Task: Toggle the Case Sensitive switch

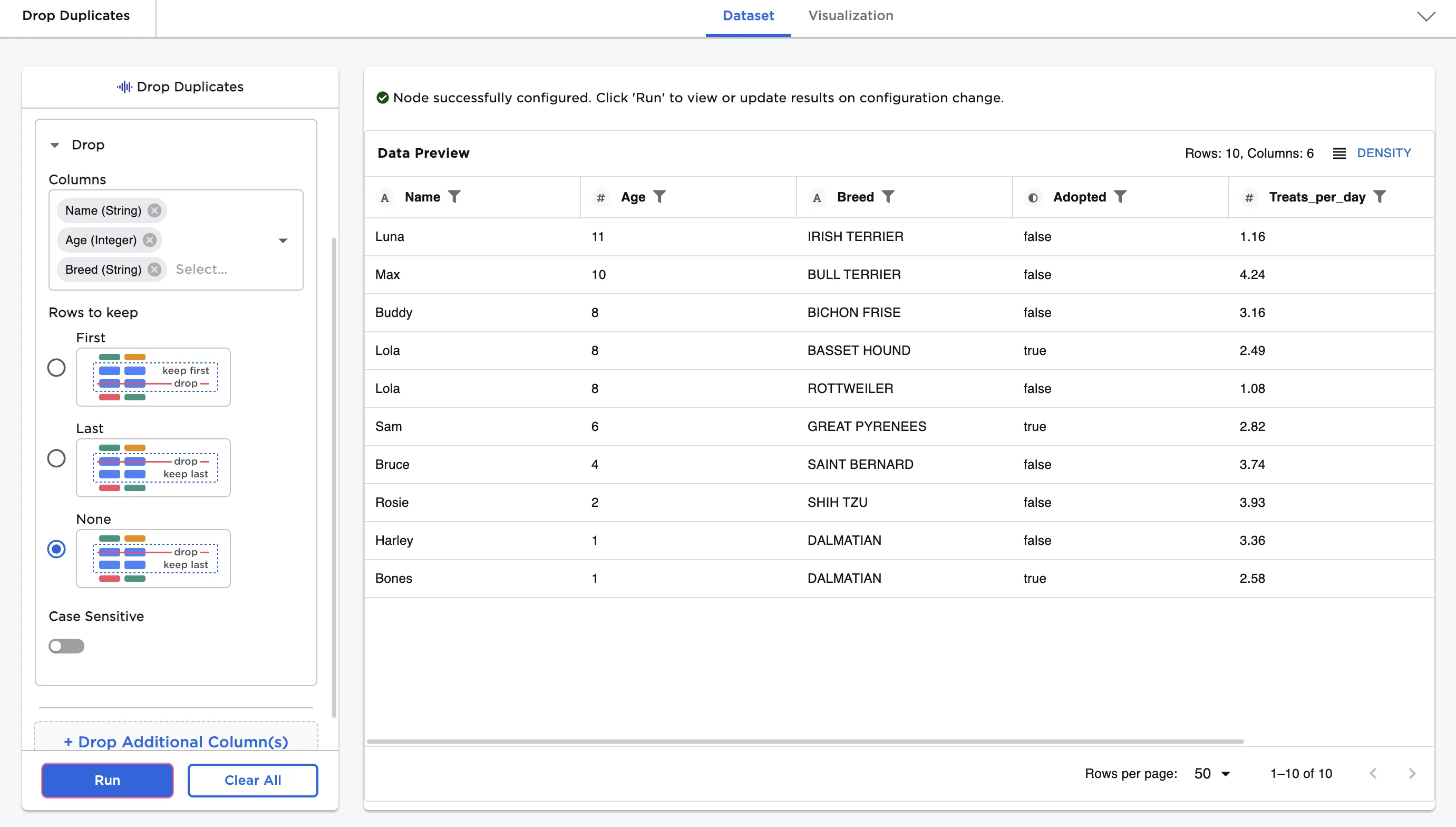Action: (66, 647)
